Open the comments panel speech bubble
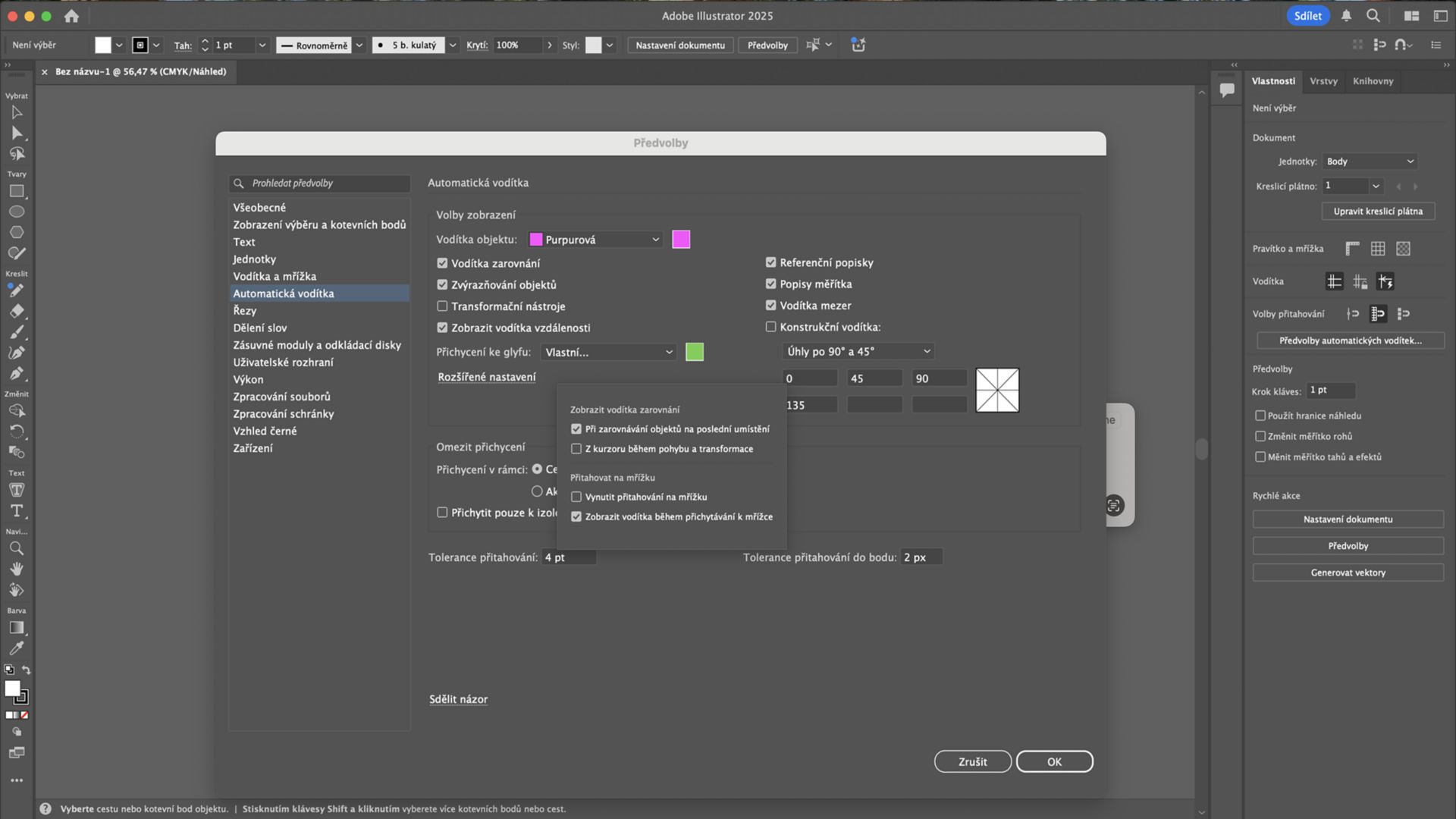The width and height of the screenshot is (1456, 819). tap(1227, 90)
